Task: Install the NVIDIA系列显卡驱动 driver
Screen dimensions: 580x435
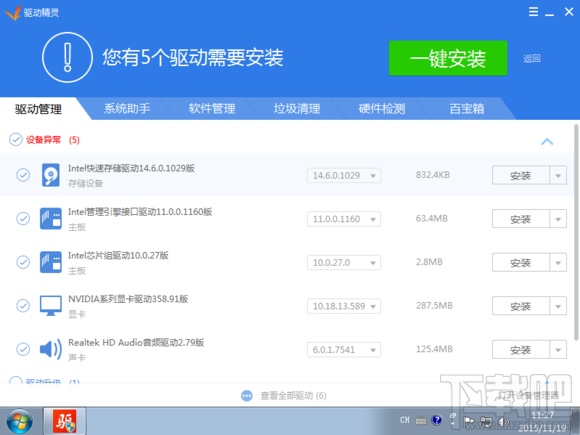Action: tap(520, 306)
